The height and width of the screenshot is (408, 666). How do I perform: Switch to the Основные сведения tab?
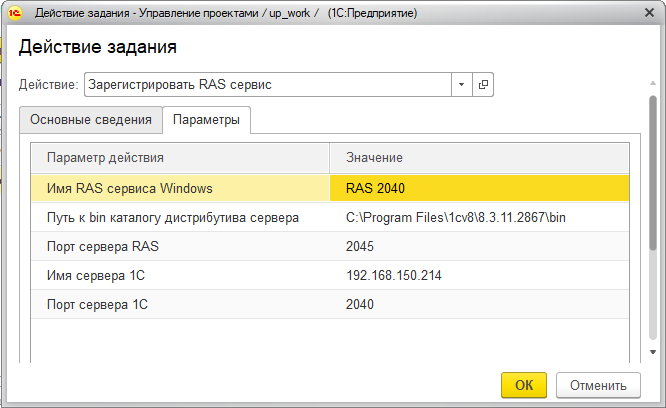[91, 120]
